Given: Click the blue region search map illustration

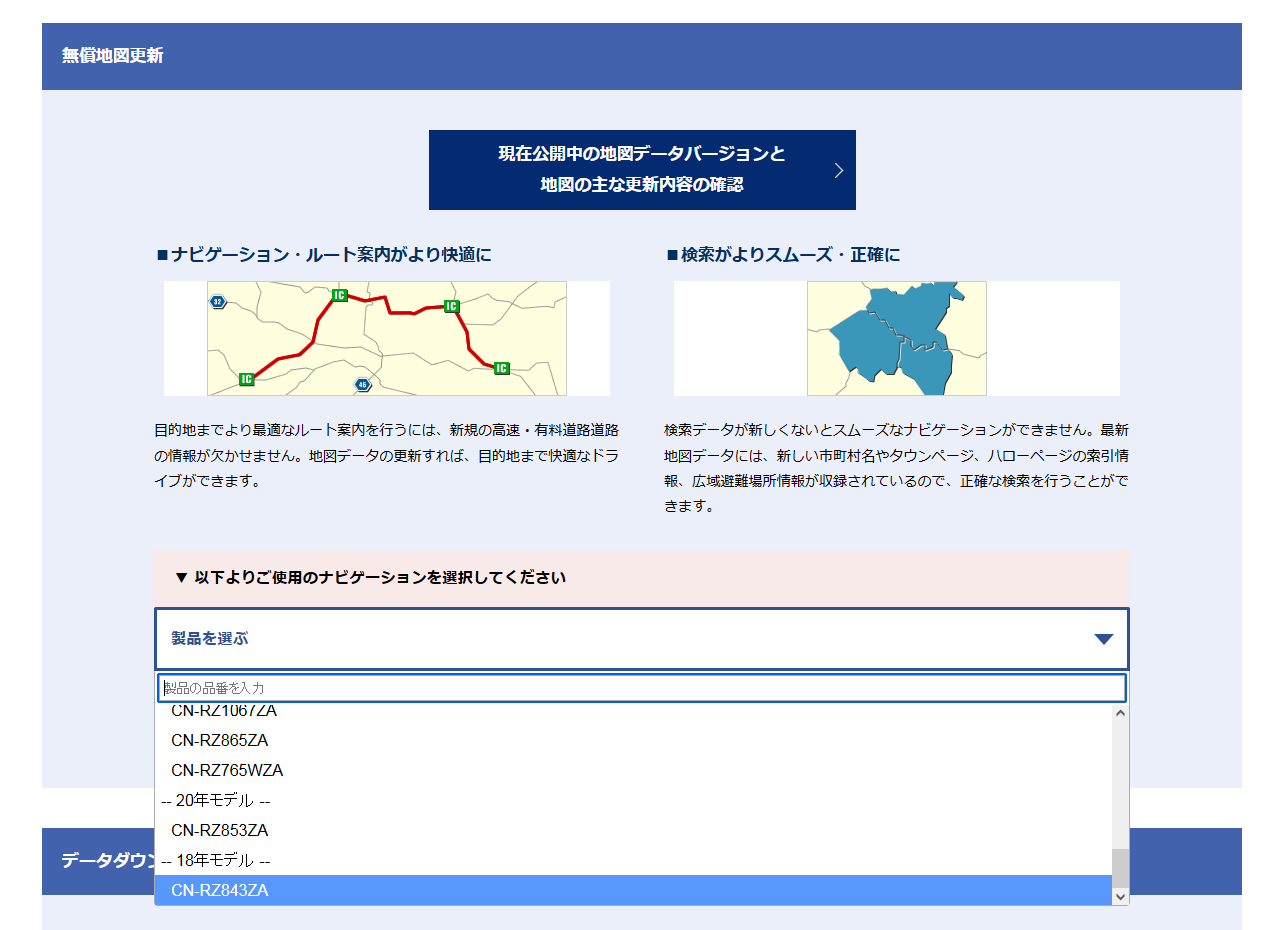Looking at the screenshot, I should coord(897,338).
